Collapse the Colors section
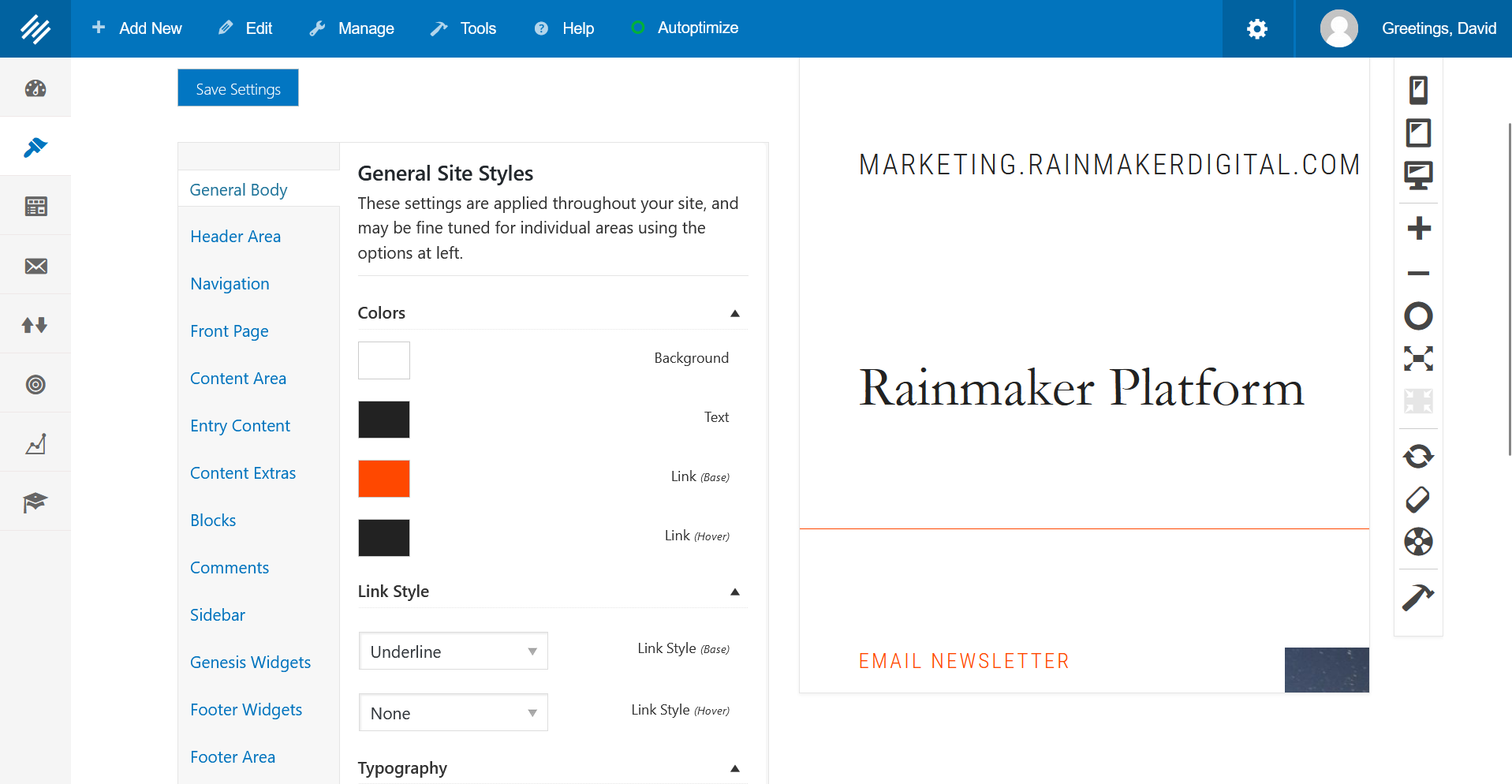Image resolution: width=1512 pixels, height=784 pixels. click(x=734, y=312)
